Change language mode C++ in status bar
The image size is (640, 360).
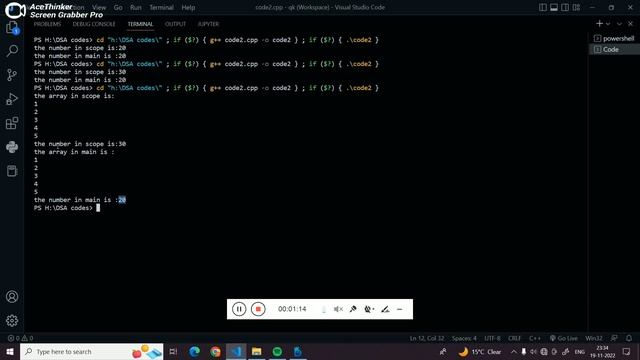pyautogui.click(x=535, y=338)
